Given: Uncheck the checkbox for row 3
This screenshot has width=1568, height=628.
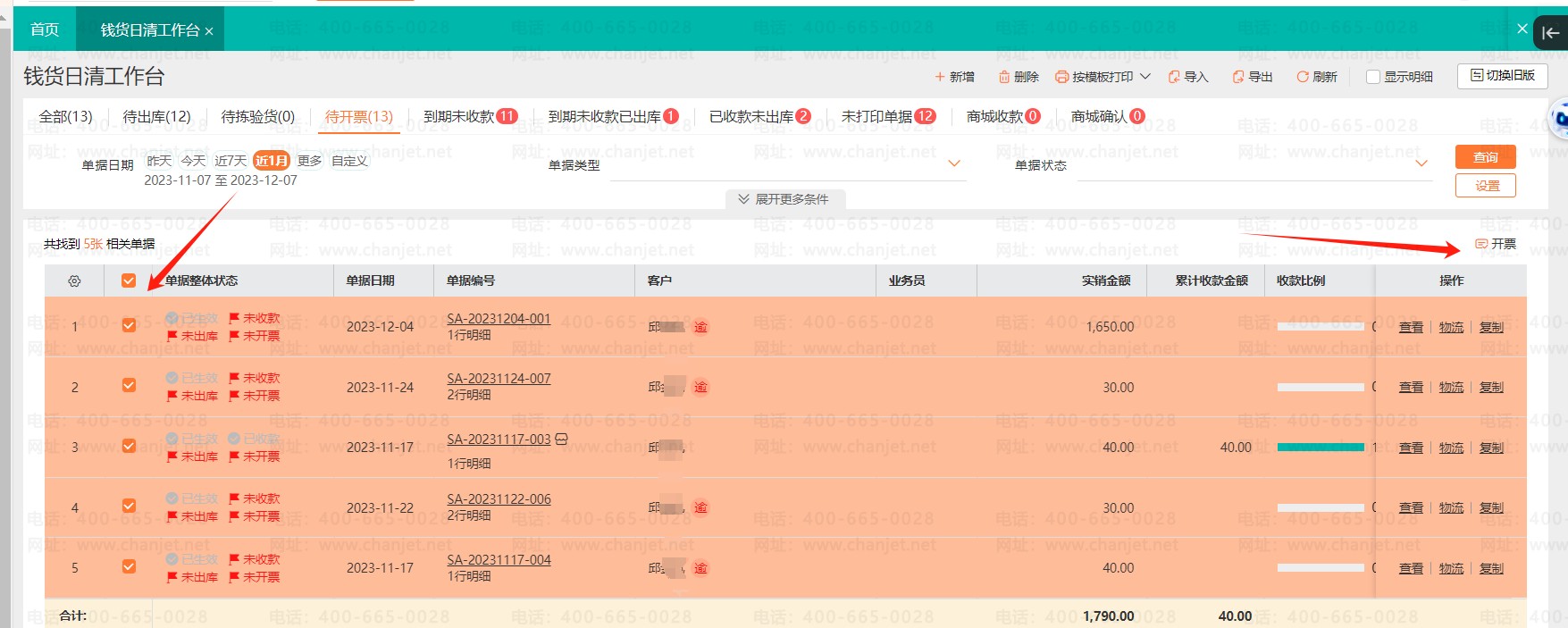Looking at the screenshot, I should (129, 446).
